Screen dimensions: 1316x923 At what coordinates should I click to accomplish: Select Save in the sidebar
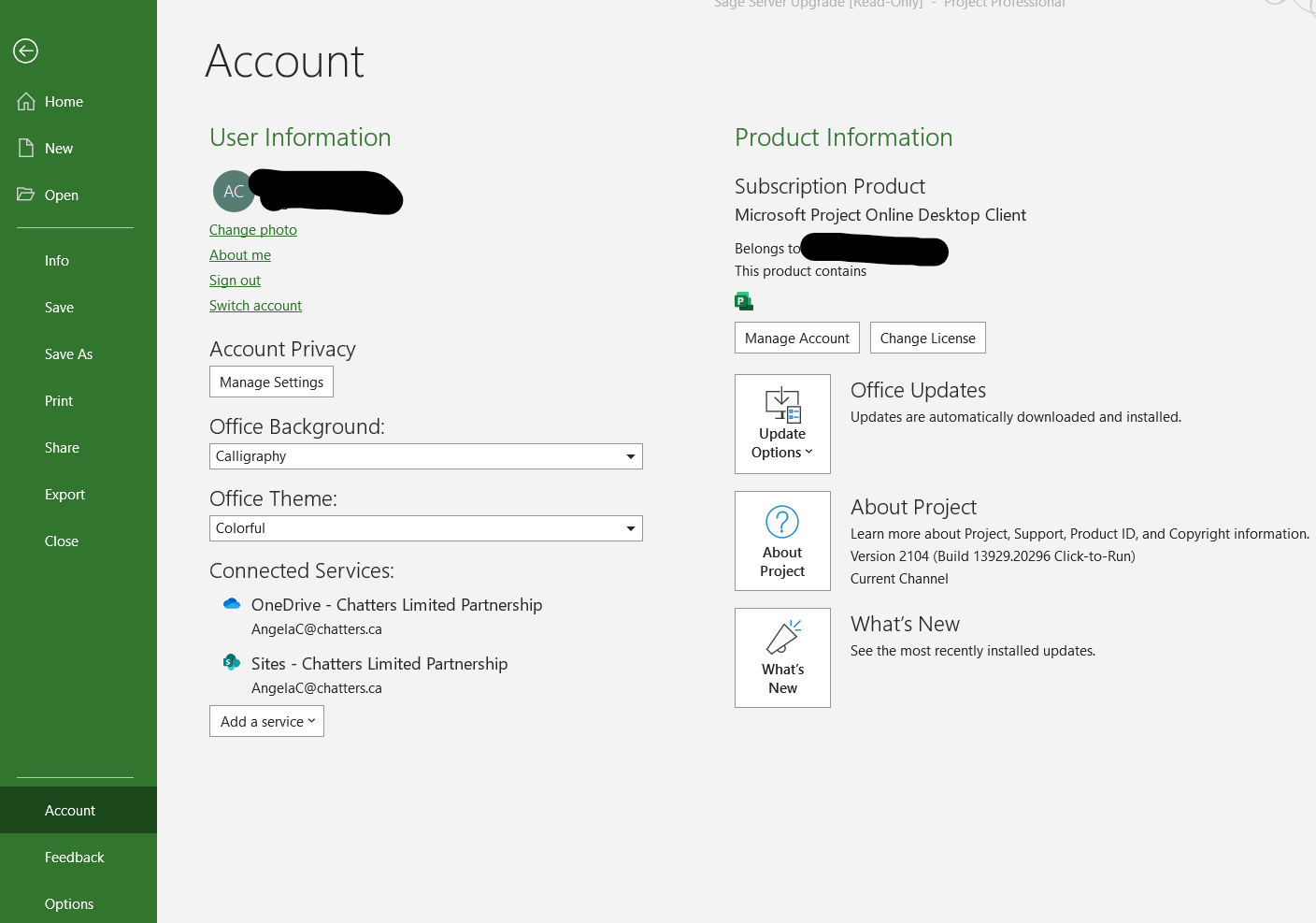[x=79, y=308]
